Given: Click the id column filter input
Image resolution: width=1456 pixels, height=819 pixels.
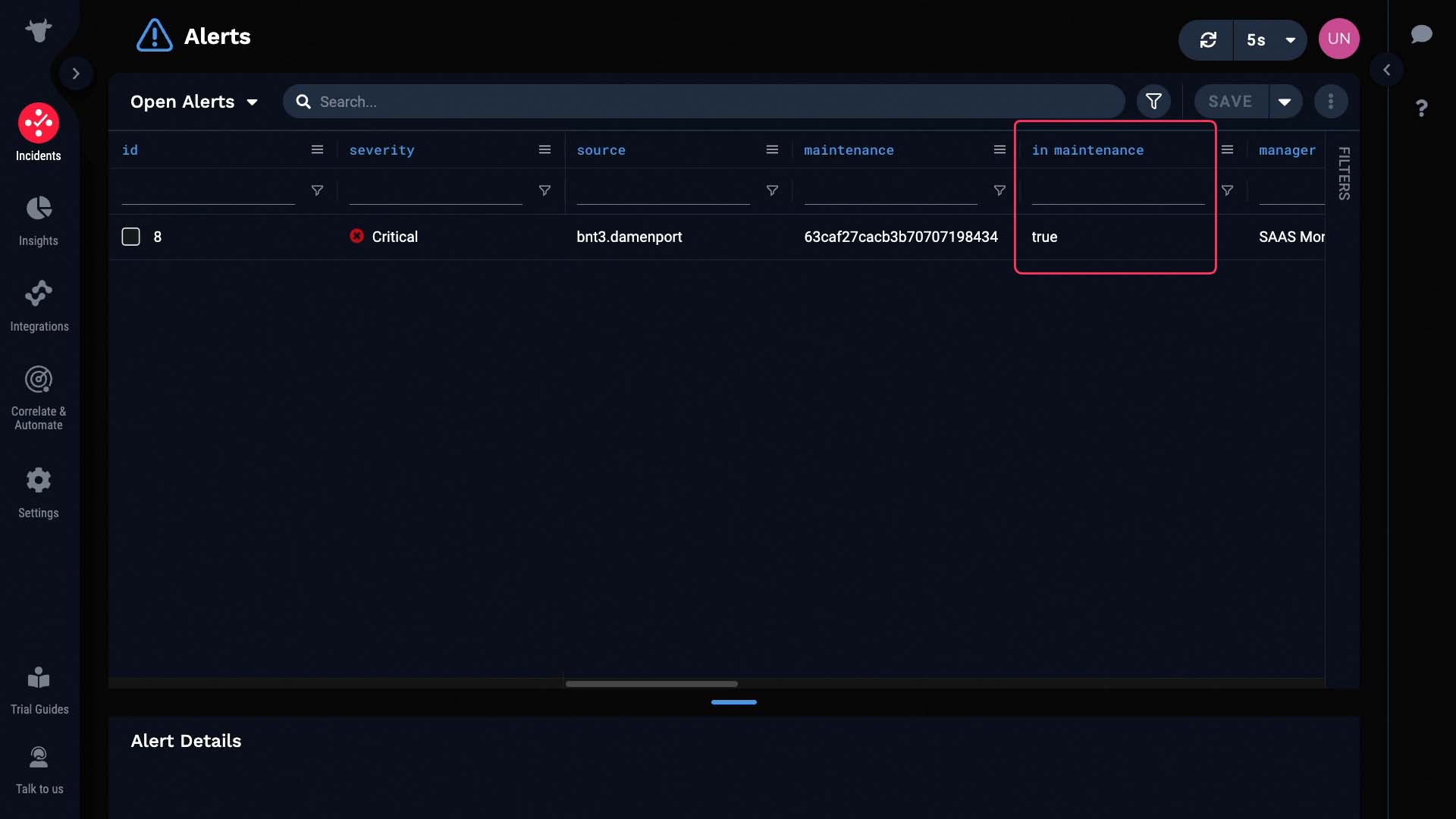Looking at the screenshot, I should coord(208,190).
